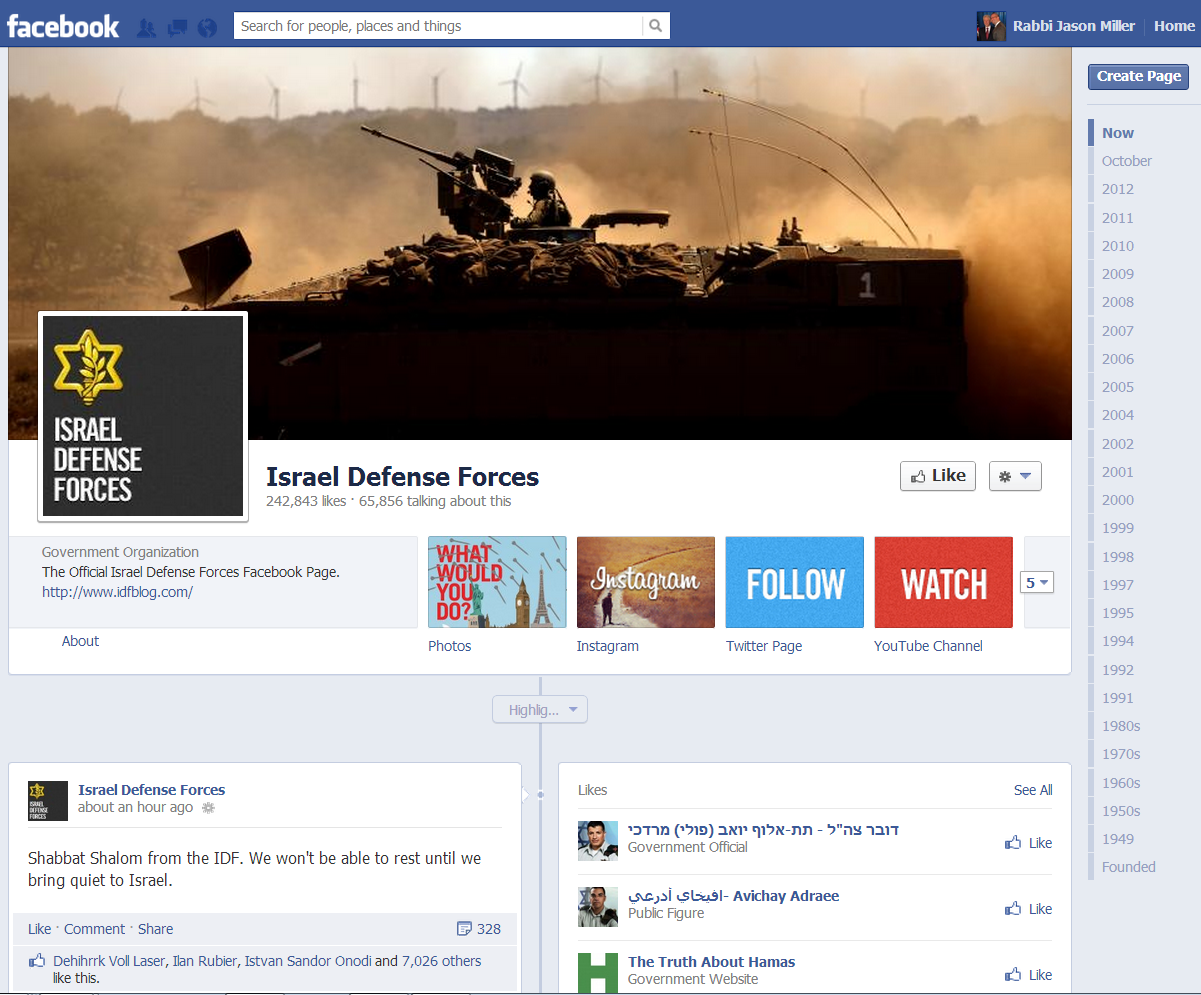The image size is (1201, 995).
Task: Open the notifications globe icon
Action: point(207,27)
